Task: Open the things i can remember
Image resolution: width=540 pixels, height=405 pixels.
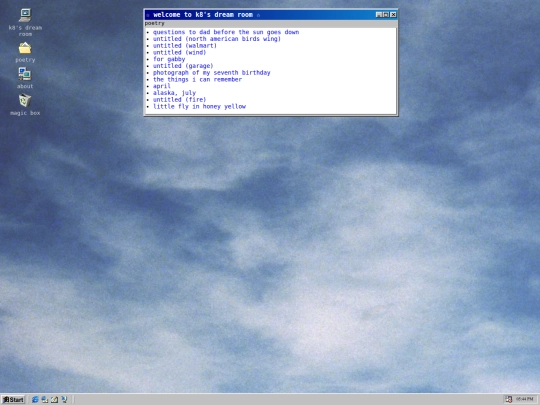Action: coord(197,80)
